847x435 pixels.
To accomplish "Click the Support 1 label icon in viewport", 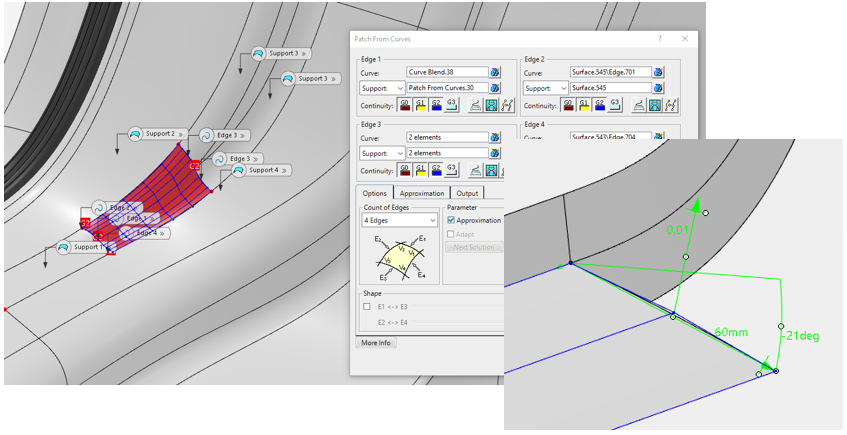I will pyautogui.click(x=64, y=247).
